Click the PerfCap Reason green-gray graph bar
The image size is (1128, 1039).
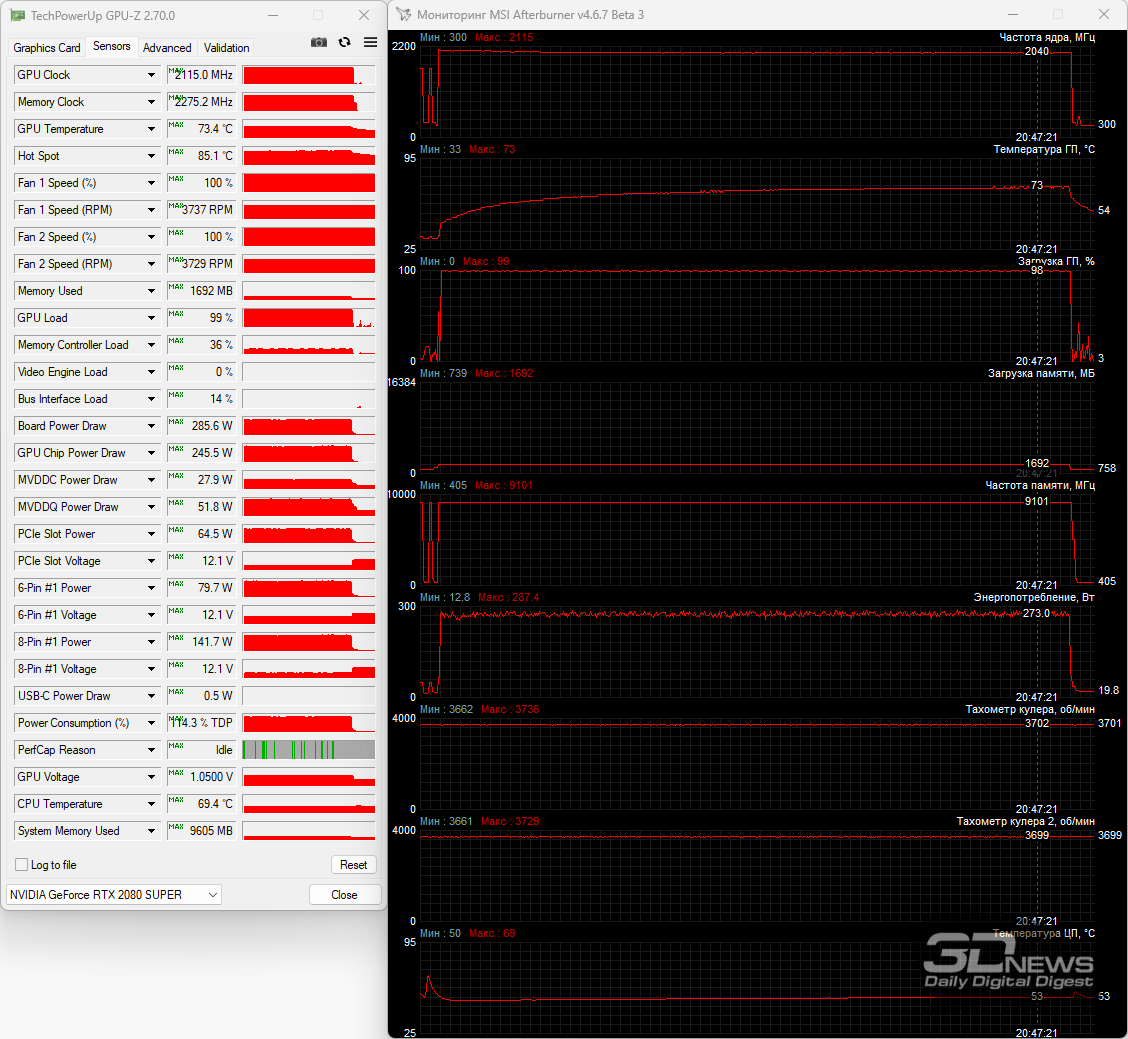tap(309, 750)
